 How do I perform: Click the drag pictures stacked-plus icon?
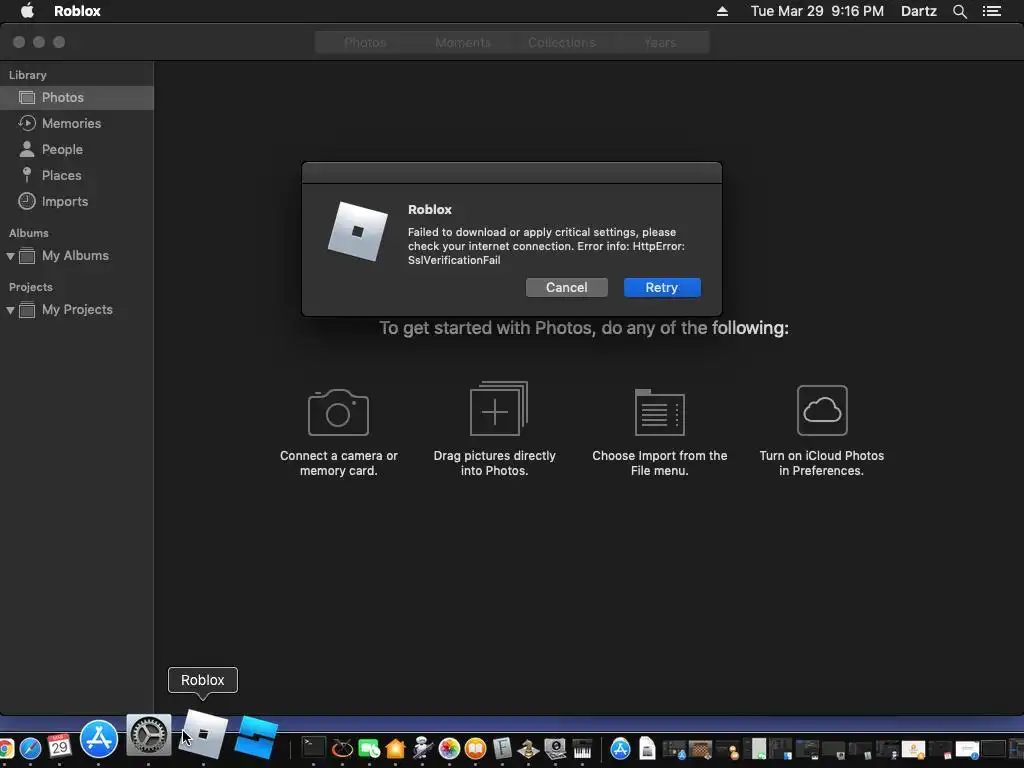pyautogui.click(x=498, y=409)
